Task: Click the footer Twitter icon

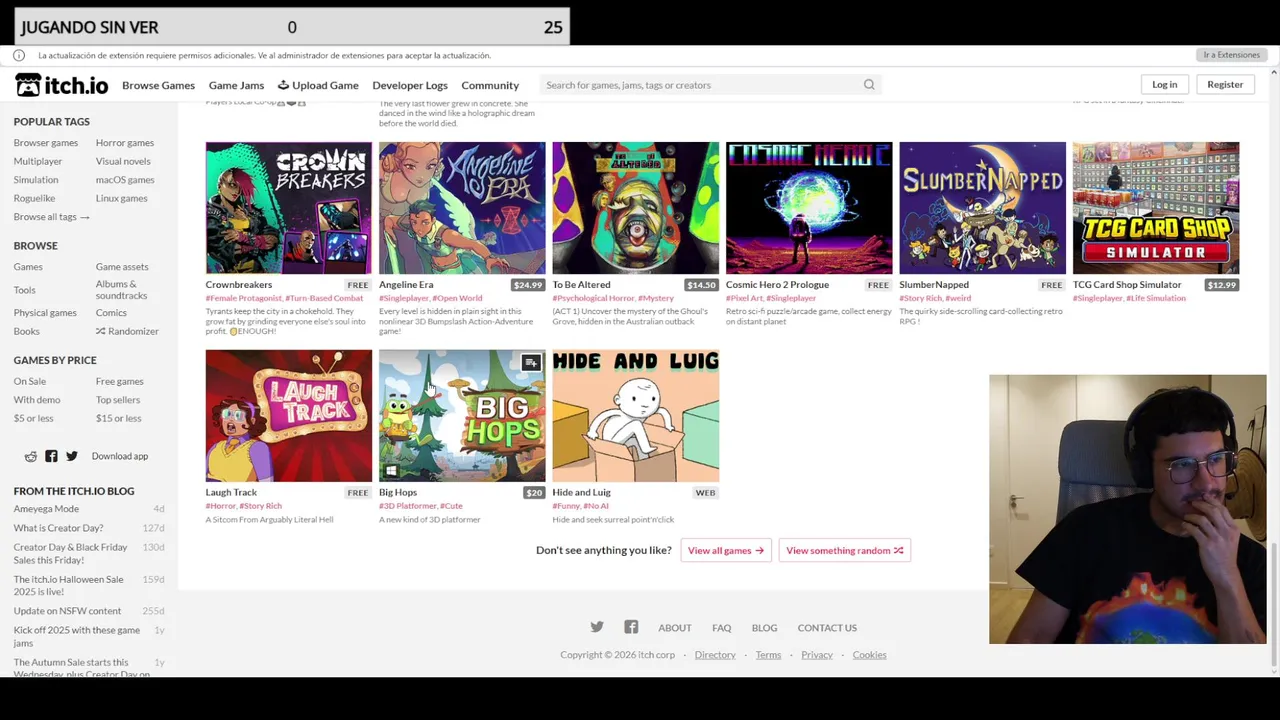Action: (x=597, y=627)
